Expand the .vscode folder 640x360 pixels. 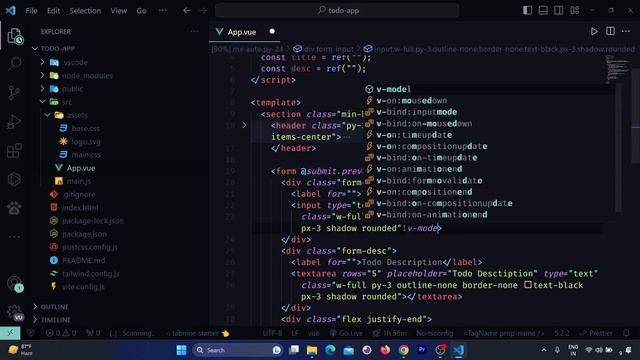click(x=42, y=62)
